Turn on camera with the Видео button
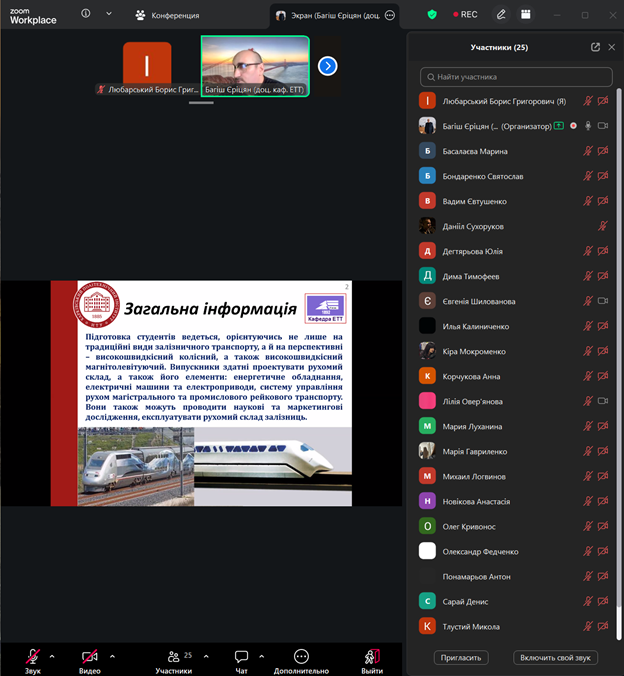Viewport: 624px width, 676px height. [89, 656]
